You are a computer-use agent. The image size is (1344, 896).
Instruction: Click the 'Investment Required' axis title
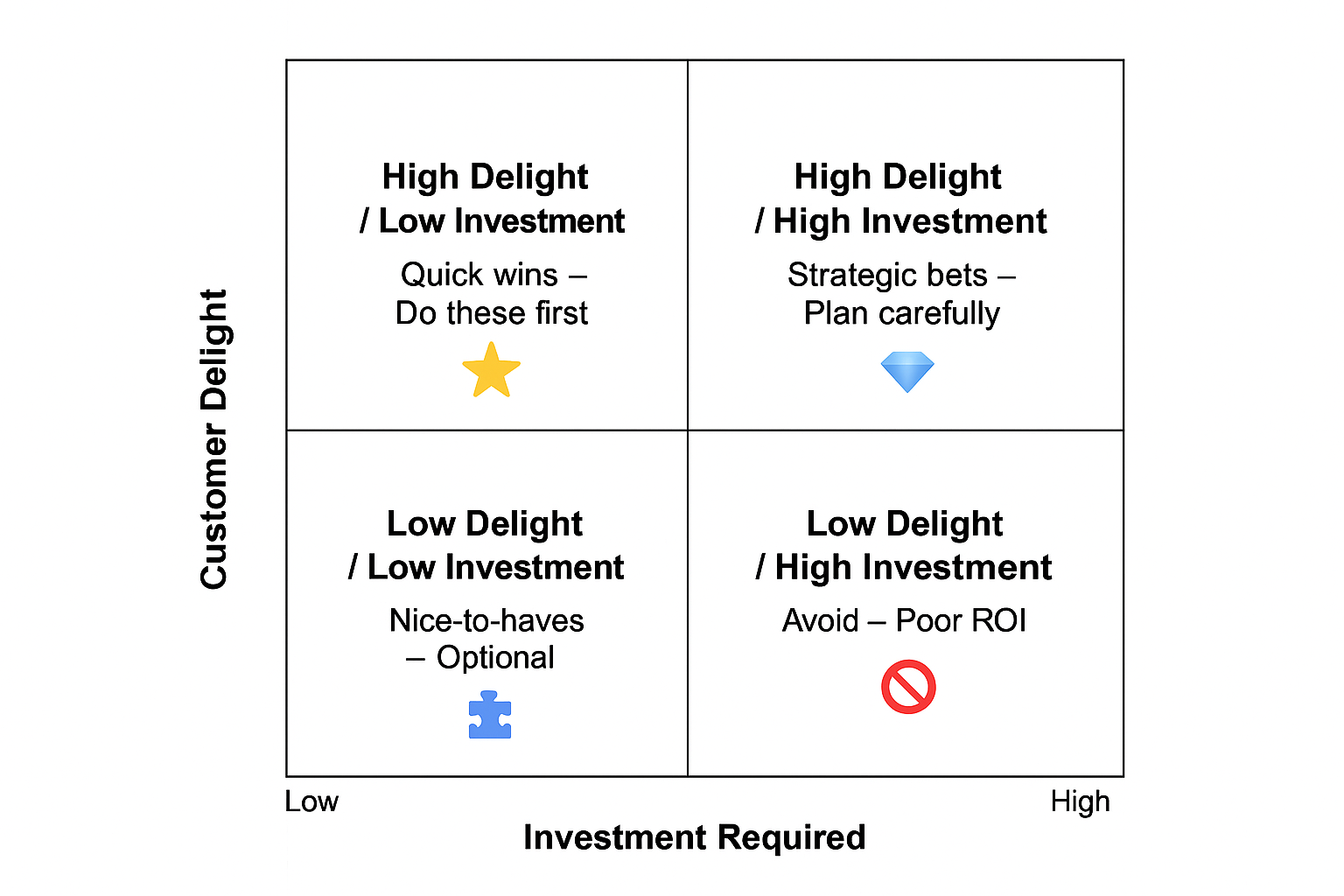click(694, 837)
